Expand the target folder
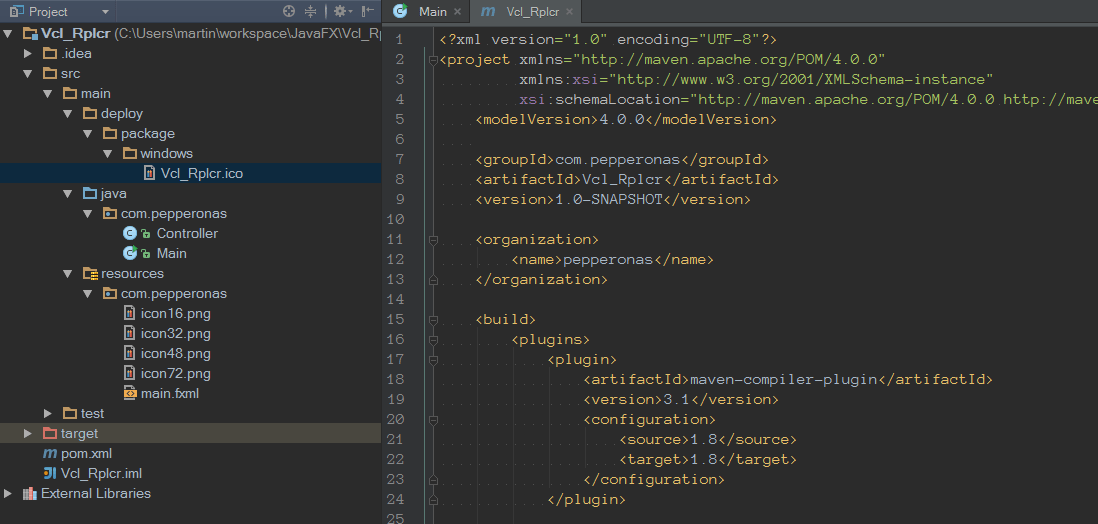Screen dimensions: 1098x524 [28, 433]
